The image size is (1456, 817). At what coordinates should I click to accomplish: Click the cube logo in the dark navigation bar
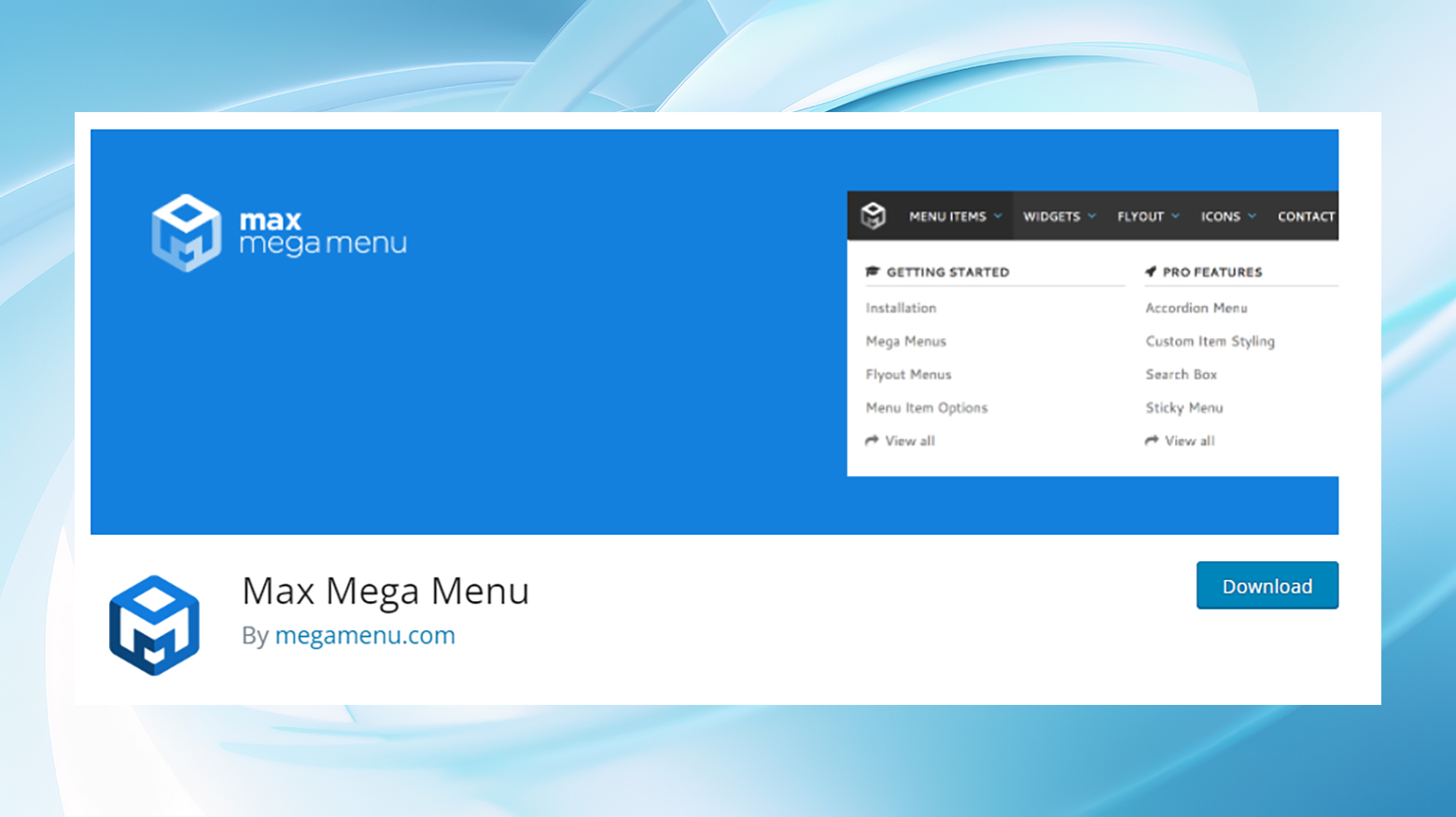tap(874, 216)
